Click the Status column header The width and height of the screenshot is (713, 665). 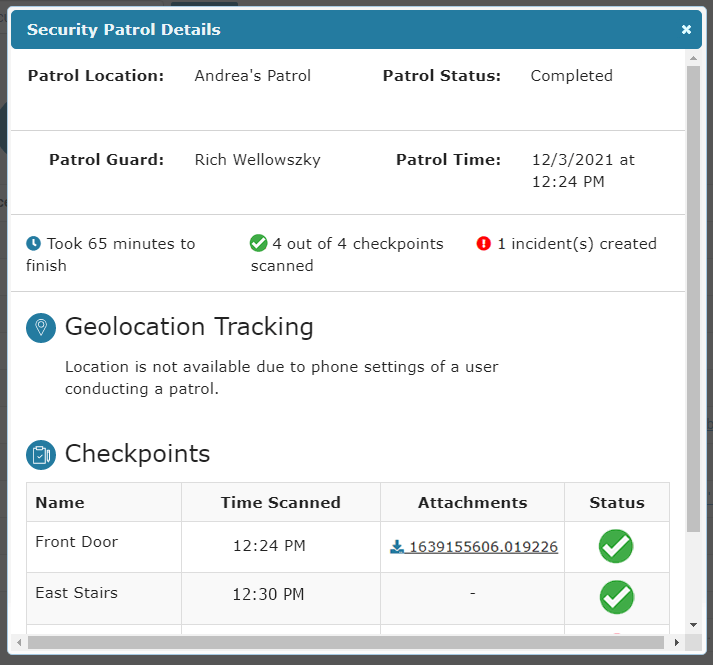616,503
